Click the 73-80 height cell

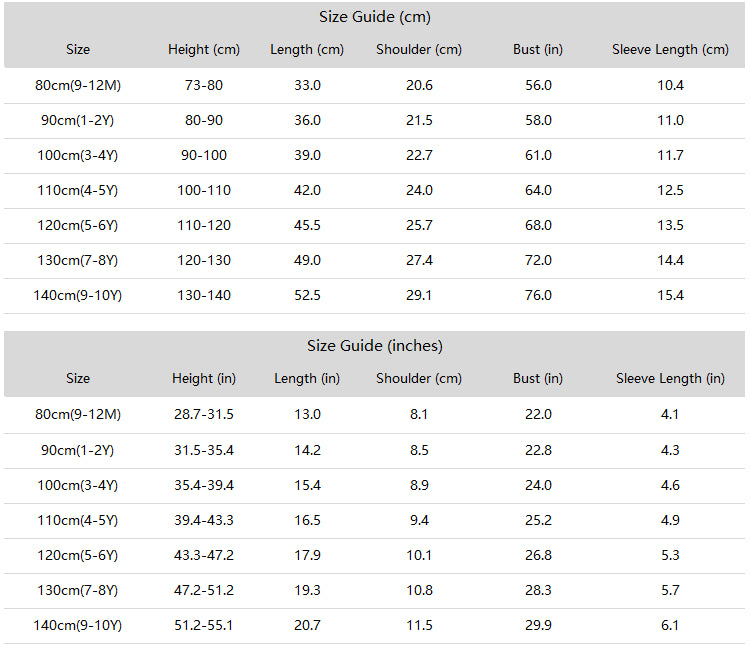coord(204,85)
